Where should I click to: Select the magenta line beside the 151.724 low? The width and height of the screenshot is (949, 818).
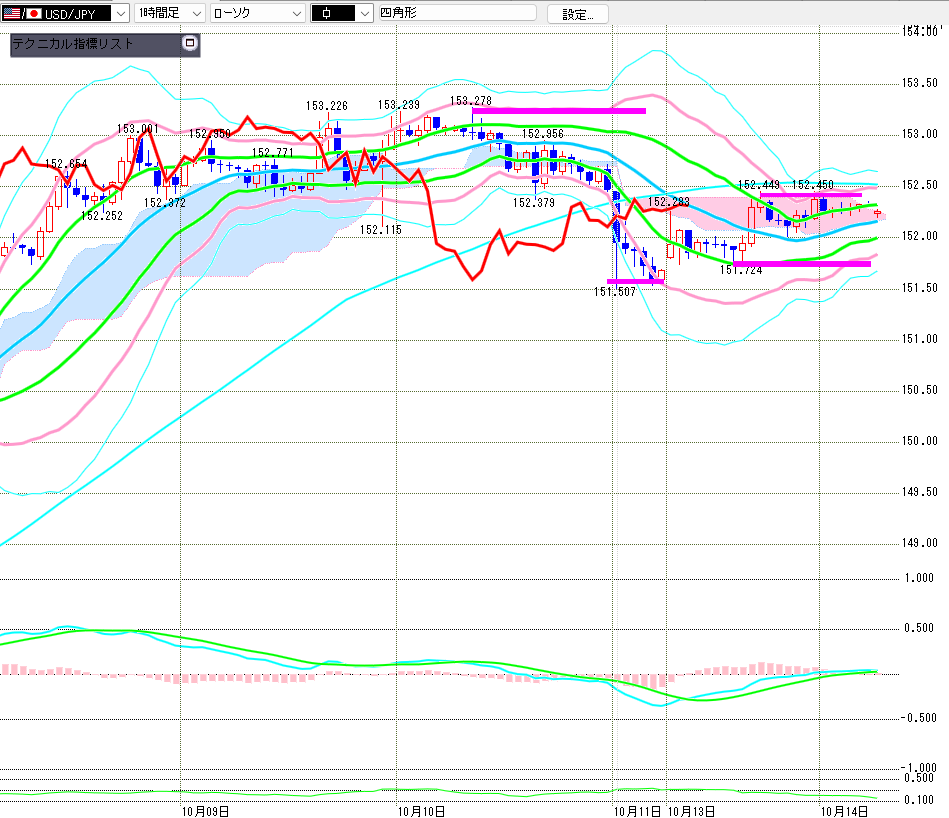point(802,264)
